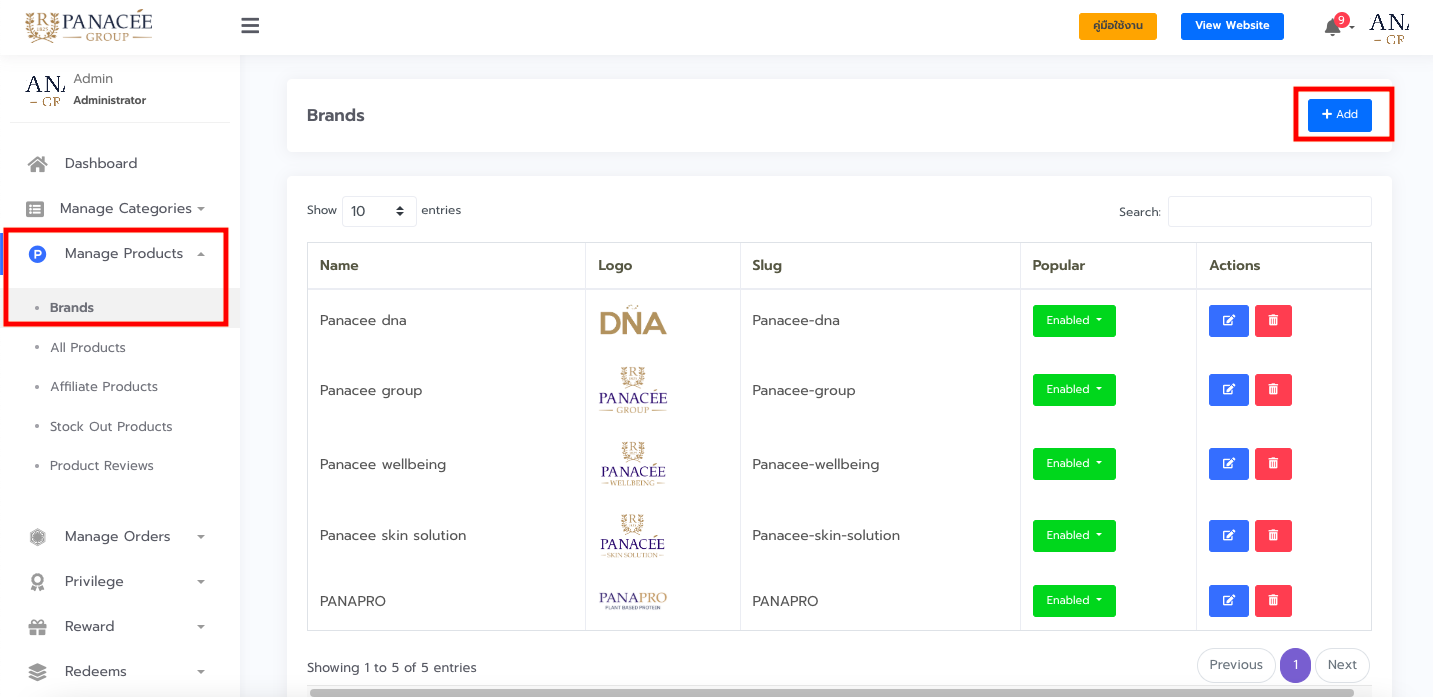Image resolution: width=1433 pixels, height=697 pixels.
Task: Open the user avatar menu in header
Action: 1389,27
